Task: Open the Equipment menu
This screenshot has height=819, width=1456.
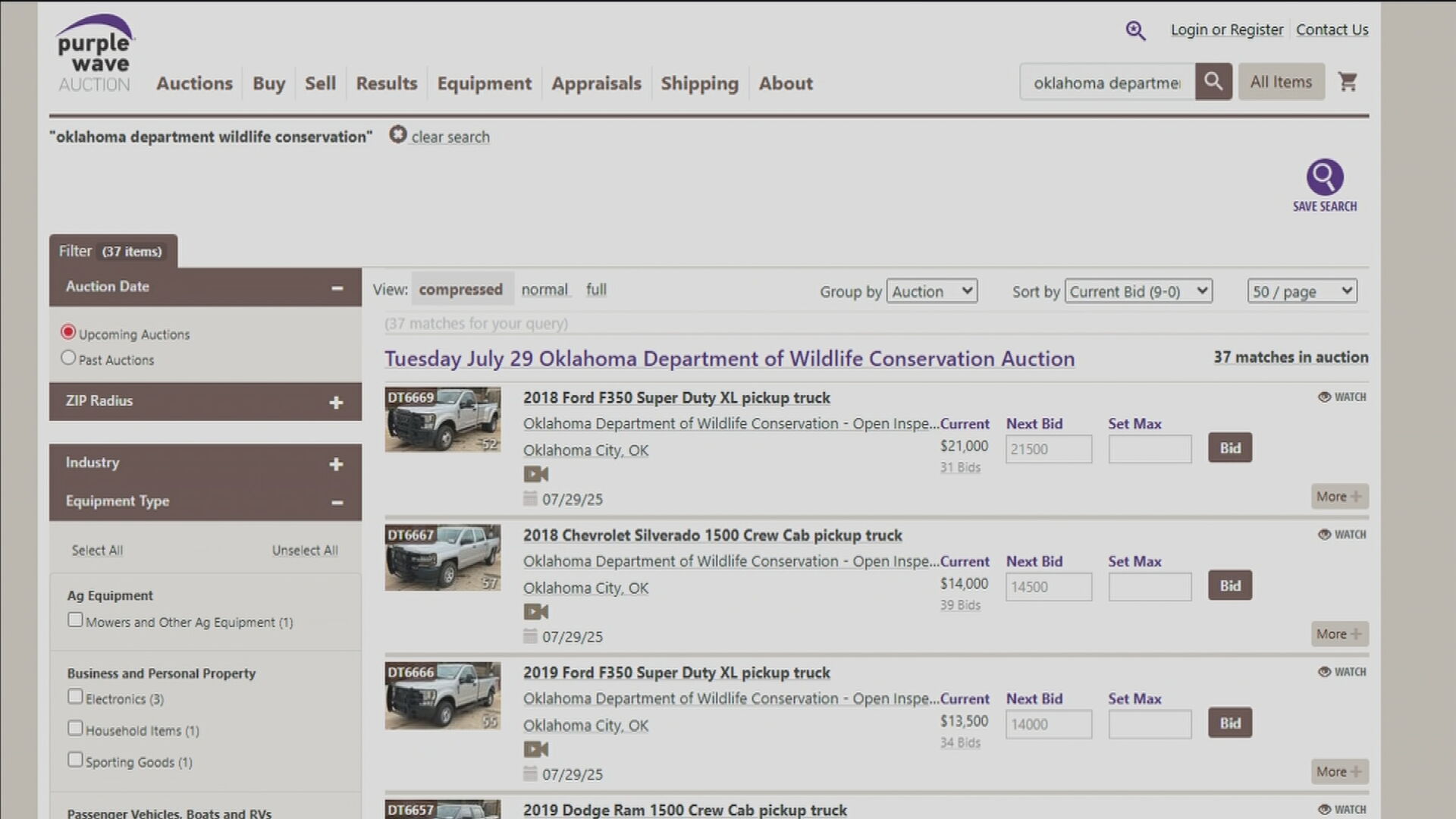Action: [485, 83]
